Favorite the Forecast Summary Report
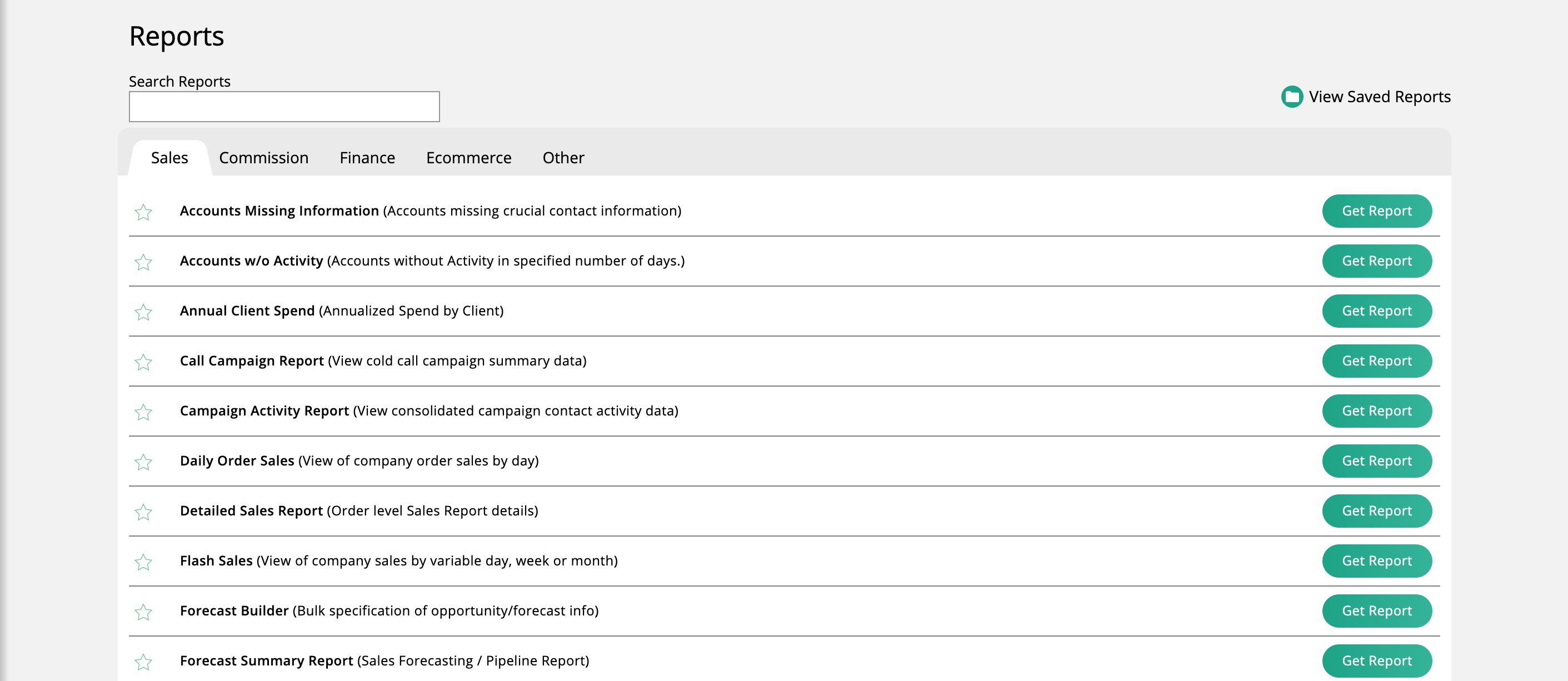This screenshot has width=1568, height=681. click(x=143, y=662)
